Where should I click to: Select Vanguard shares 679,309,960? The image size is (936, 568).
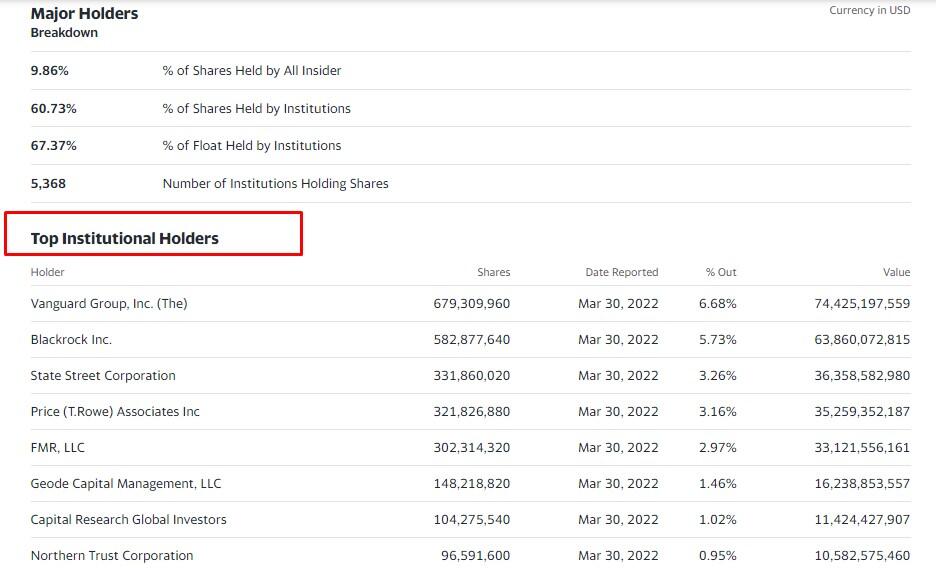[472, 304]
